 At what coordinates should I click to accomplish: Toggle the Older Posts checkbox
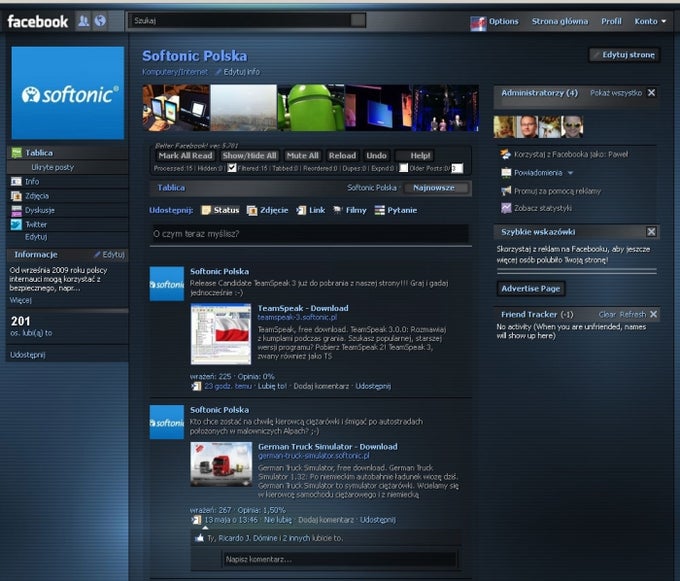404,168
